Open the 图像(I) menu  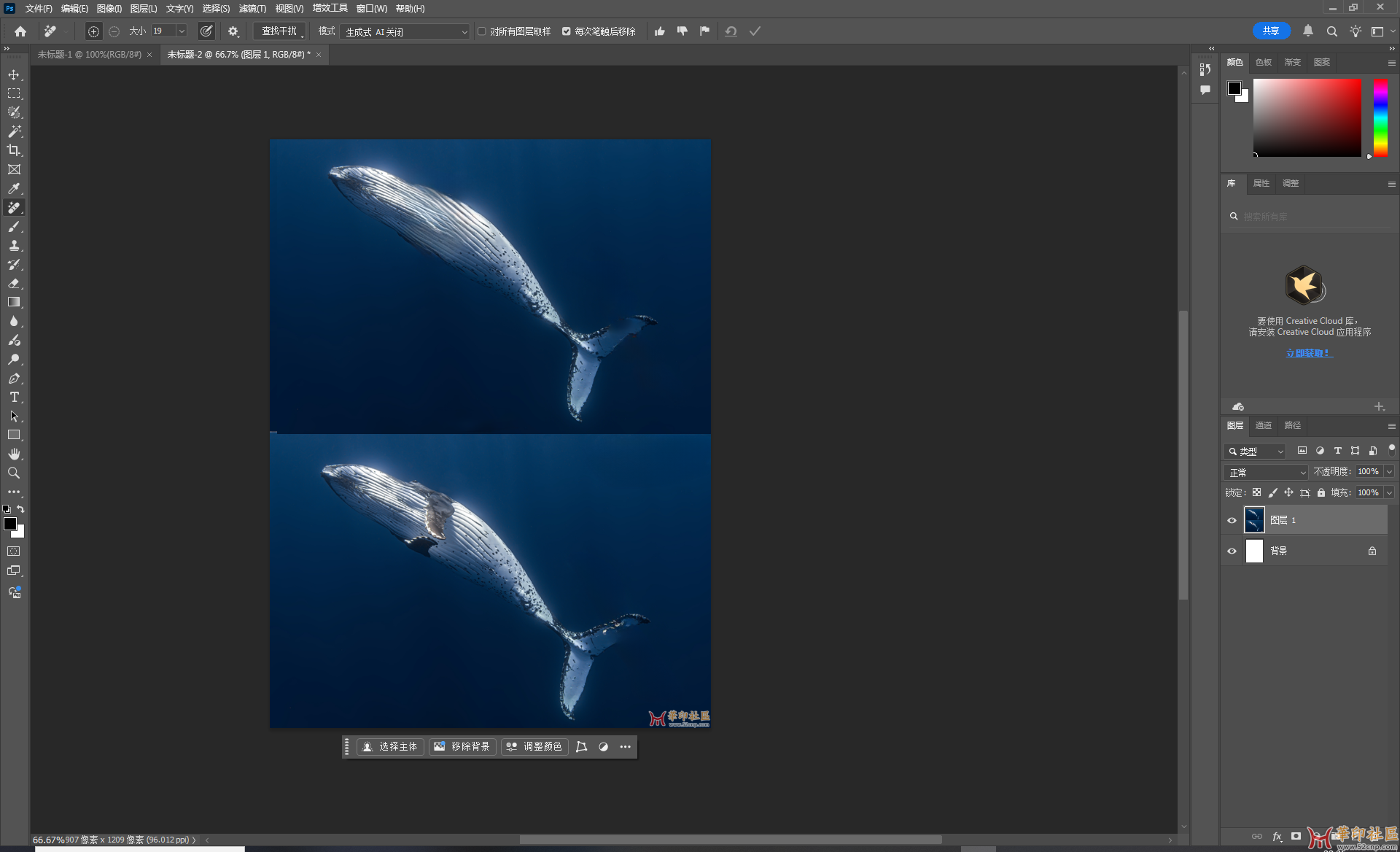[x=109, y=9]
